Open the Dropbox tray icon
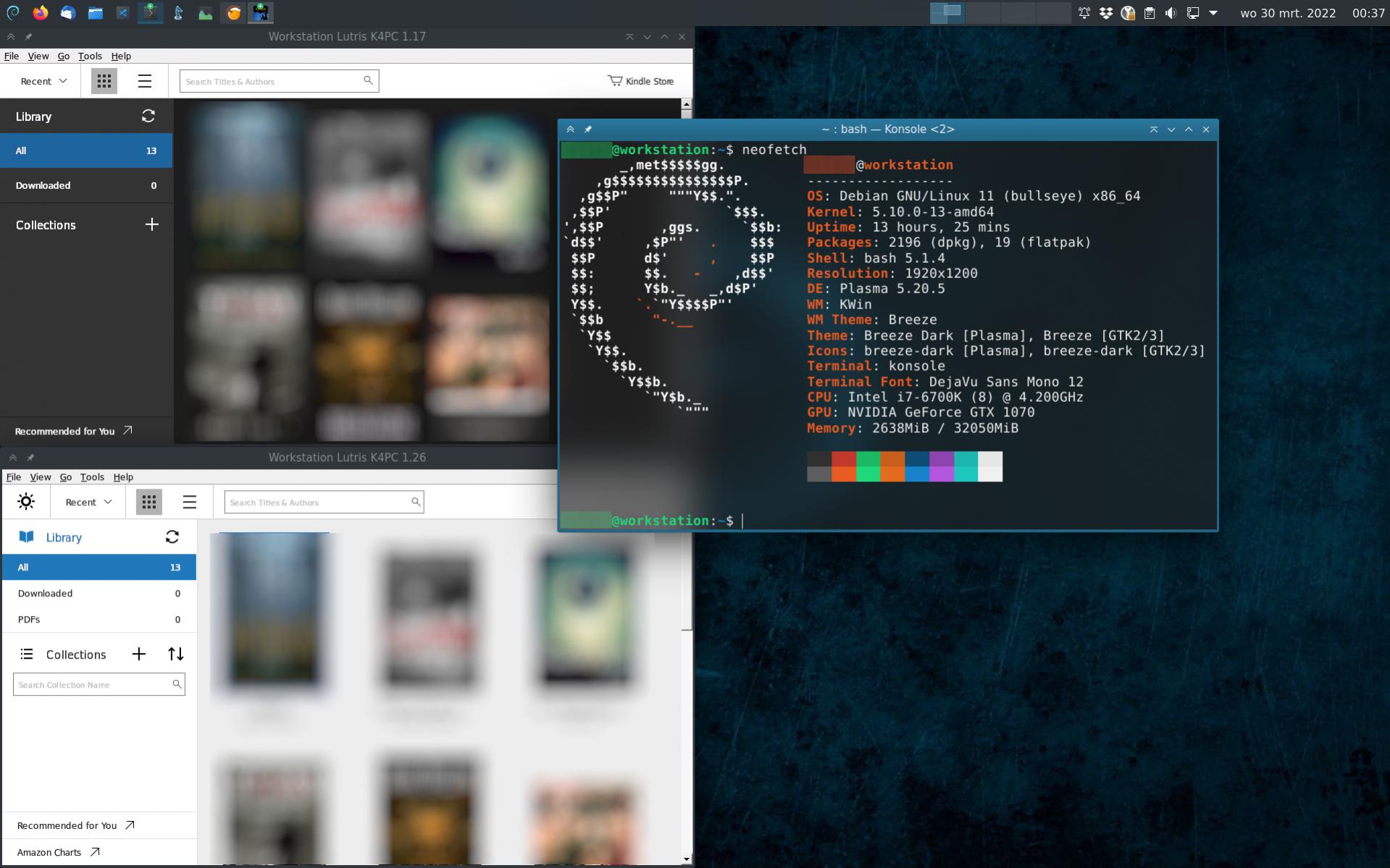The width and height of the screenshot is (1390, 868). 1106,12
